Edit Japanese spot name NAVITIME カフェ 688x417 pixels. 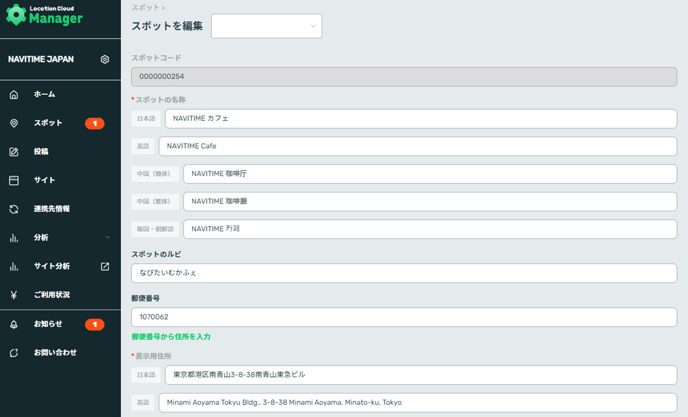[421, 119]
